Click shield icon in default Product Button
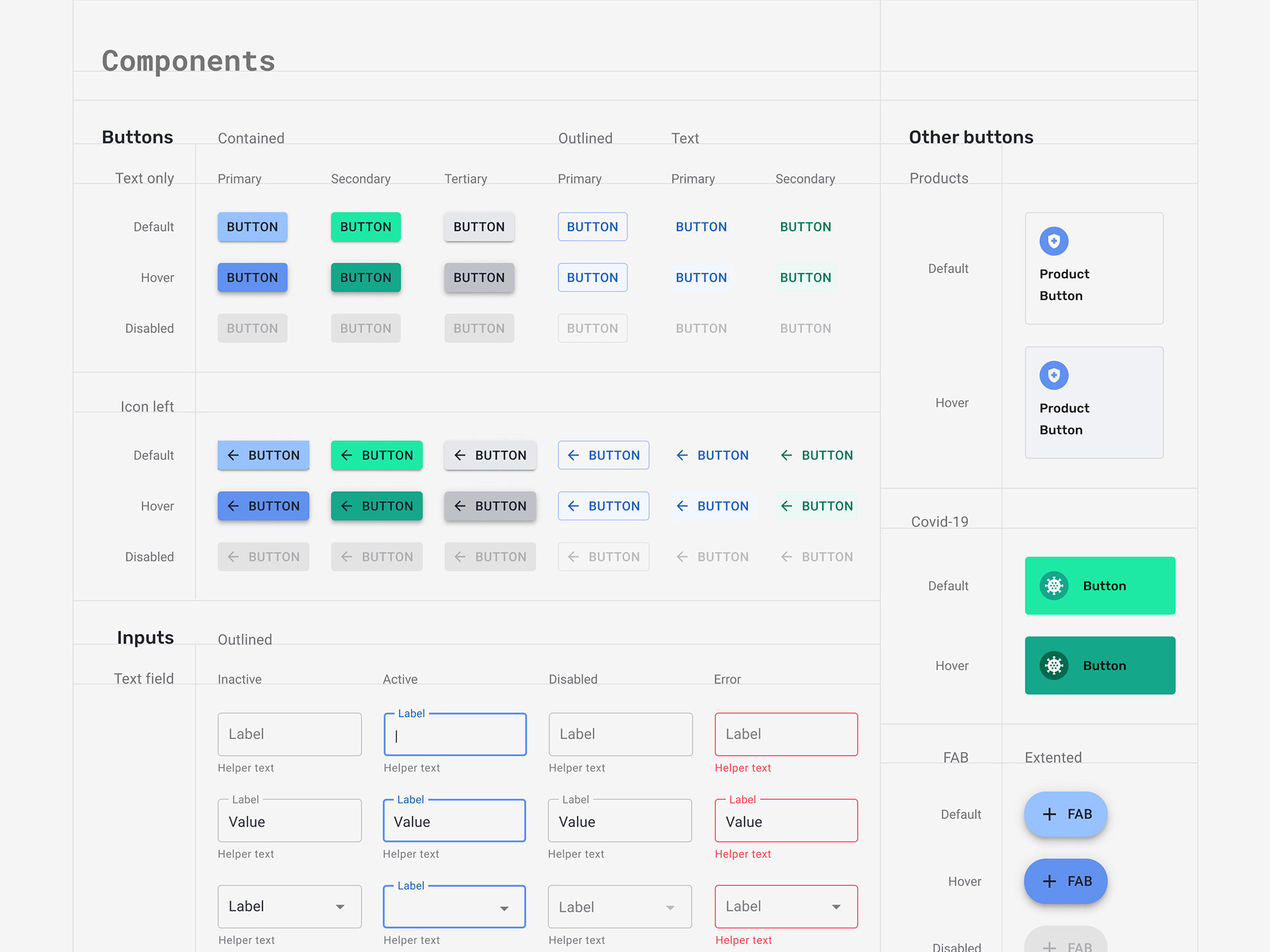 pos(1054,241)
